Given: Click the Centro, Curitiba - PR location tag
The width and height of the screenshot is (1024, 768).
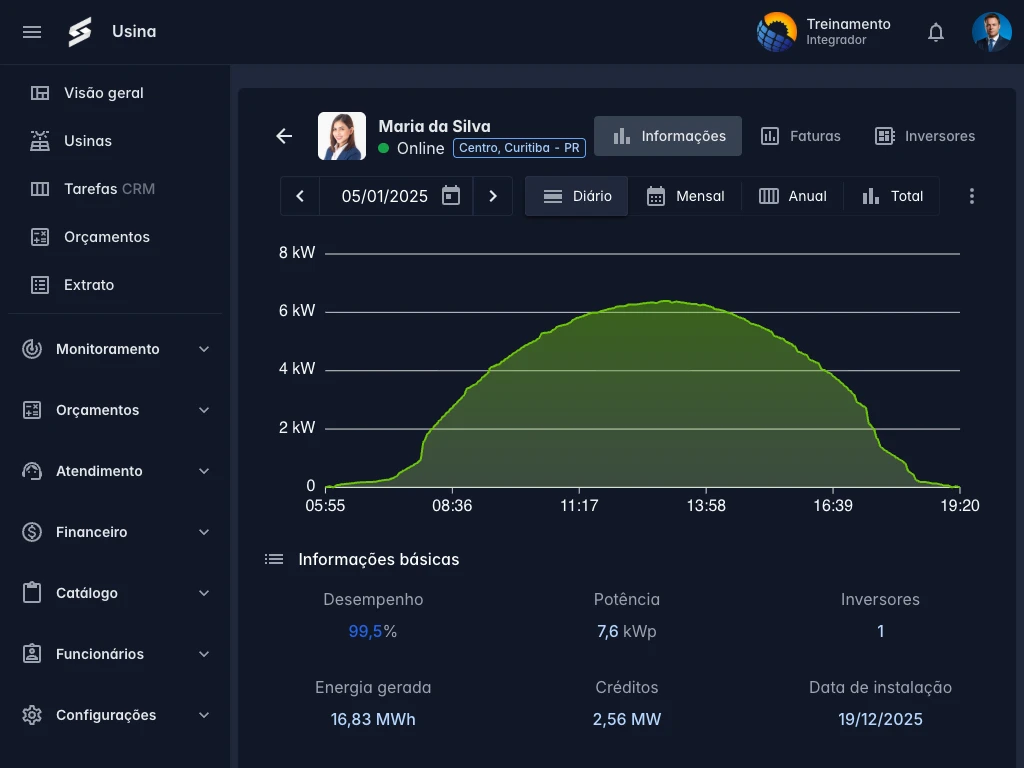Looking at the screenshot, I should click(519, 148).
